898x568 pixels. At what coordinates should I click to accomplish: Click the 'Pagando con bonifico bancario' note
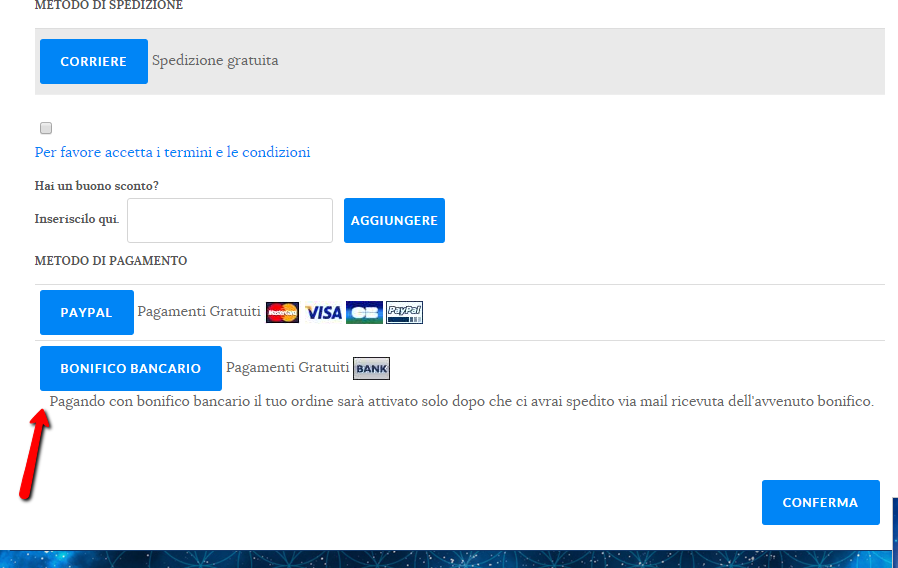(462, 401)
